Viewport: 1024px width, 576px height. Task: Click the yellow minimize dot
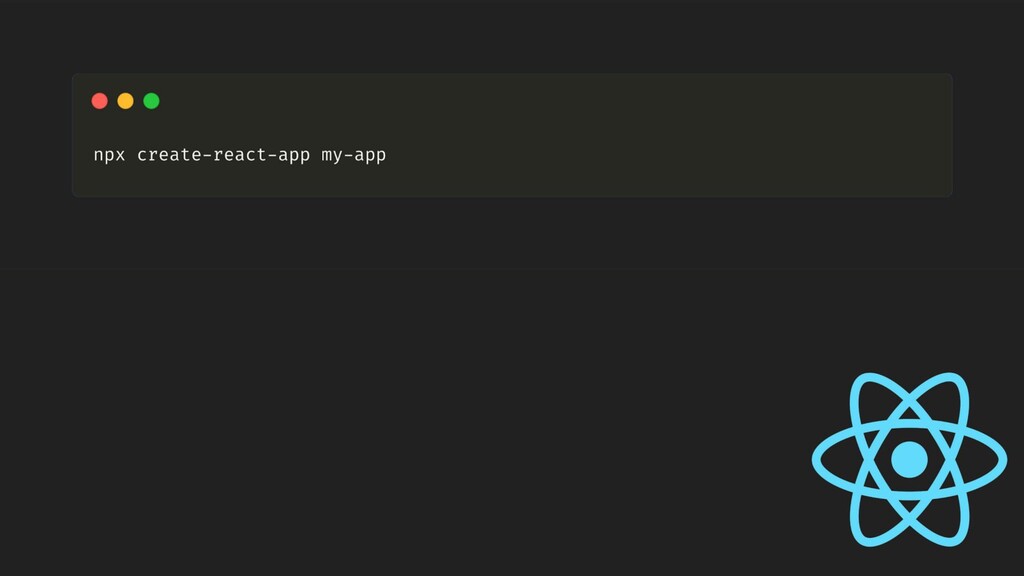pyautogui.click(x=126, y=101)
